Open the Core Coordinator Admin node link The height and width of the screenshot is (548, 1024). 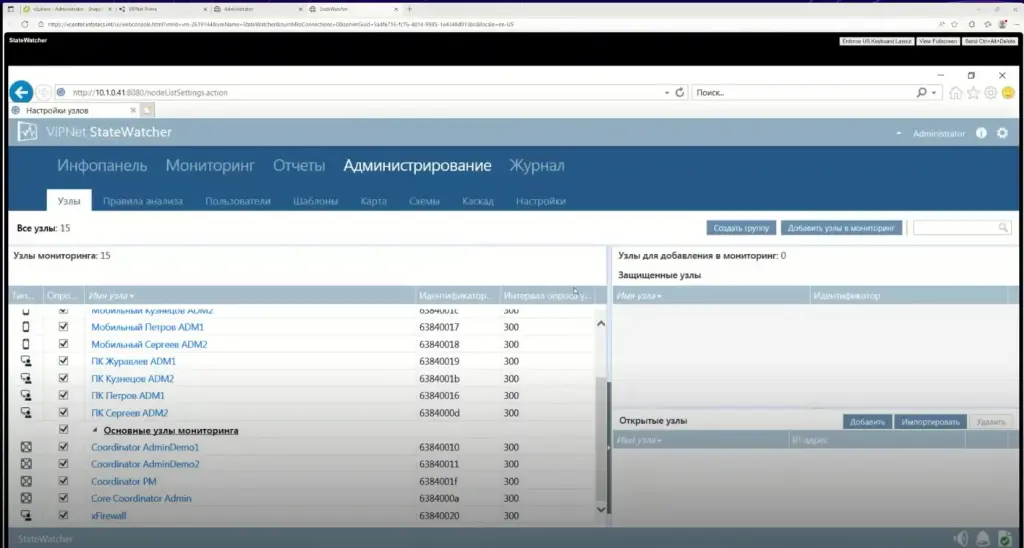point(141,498)
